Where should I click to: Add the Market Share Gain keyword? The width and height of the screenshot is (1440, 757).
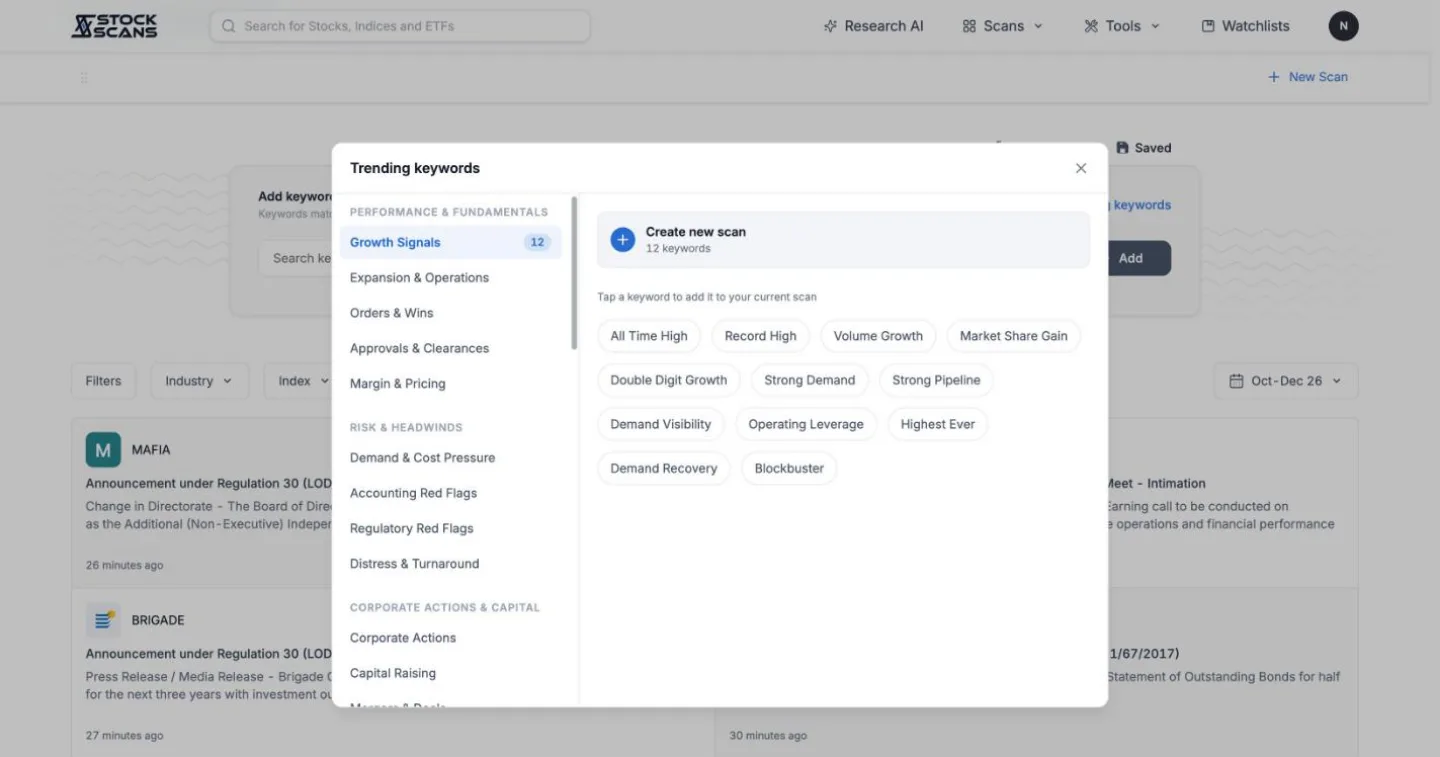click(1014, 336)
